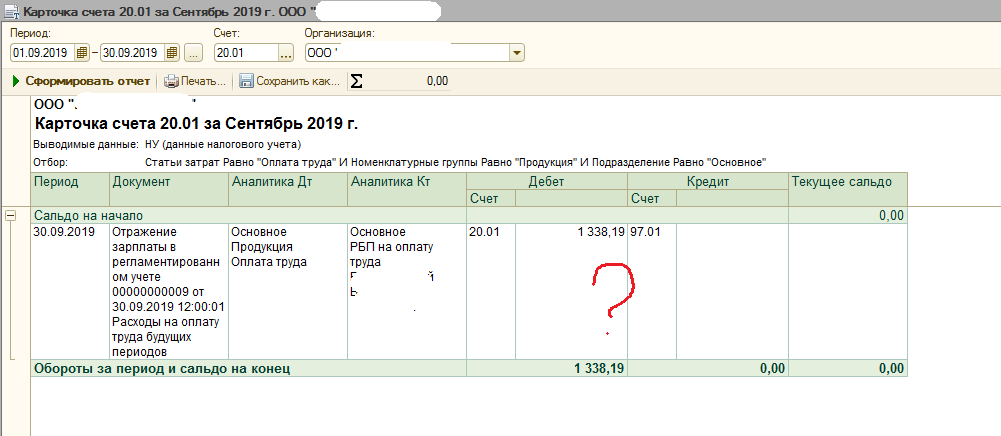Open calendar for period end date
Image resolution: width=1001 pixels, height=436 pixels.
point(171,53)
